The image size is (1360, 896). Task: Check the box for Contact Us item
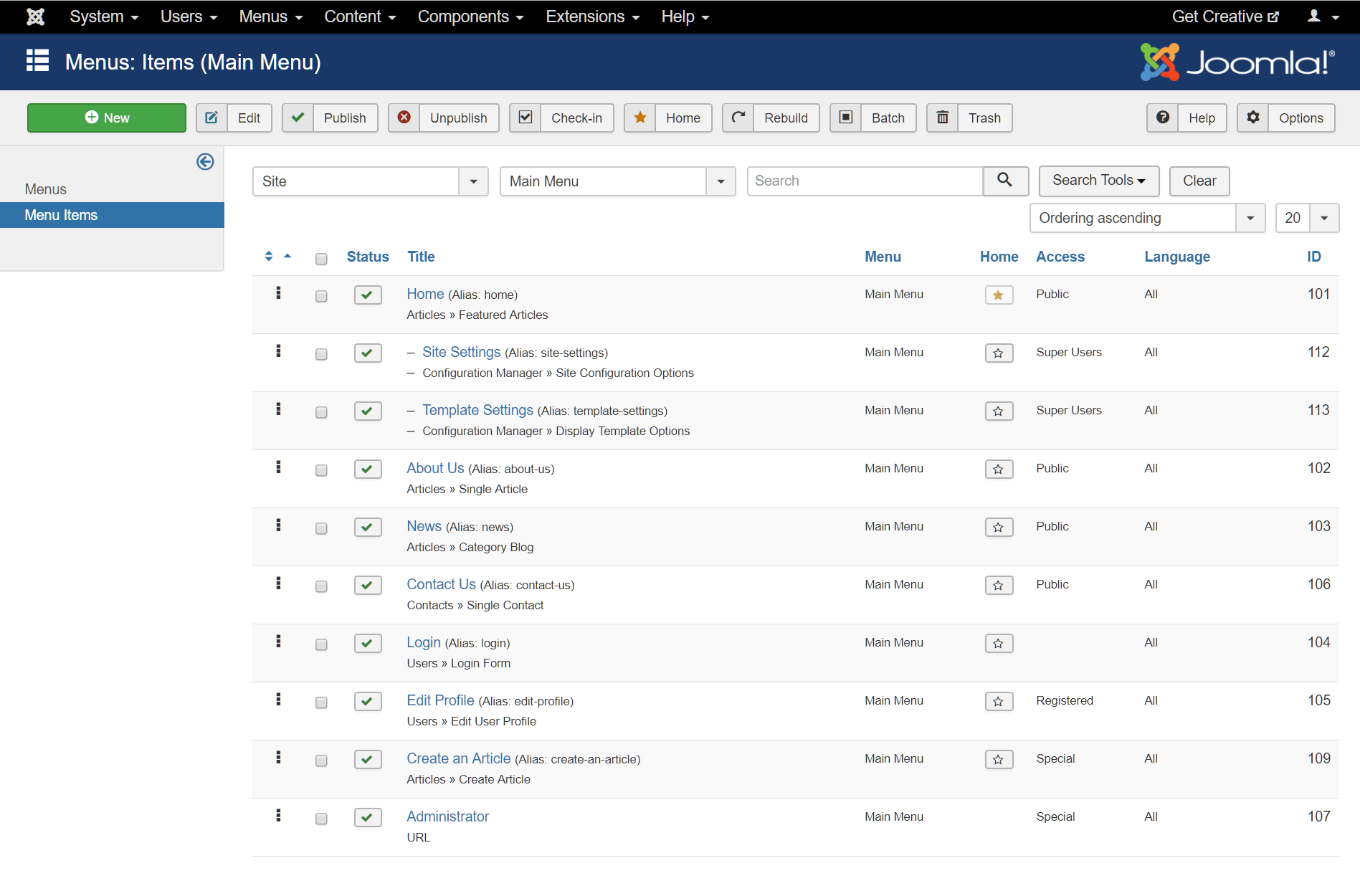tap(321, 586)
